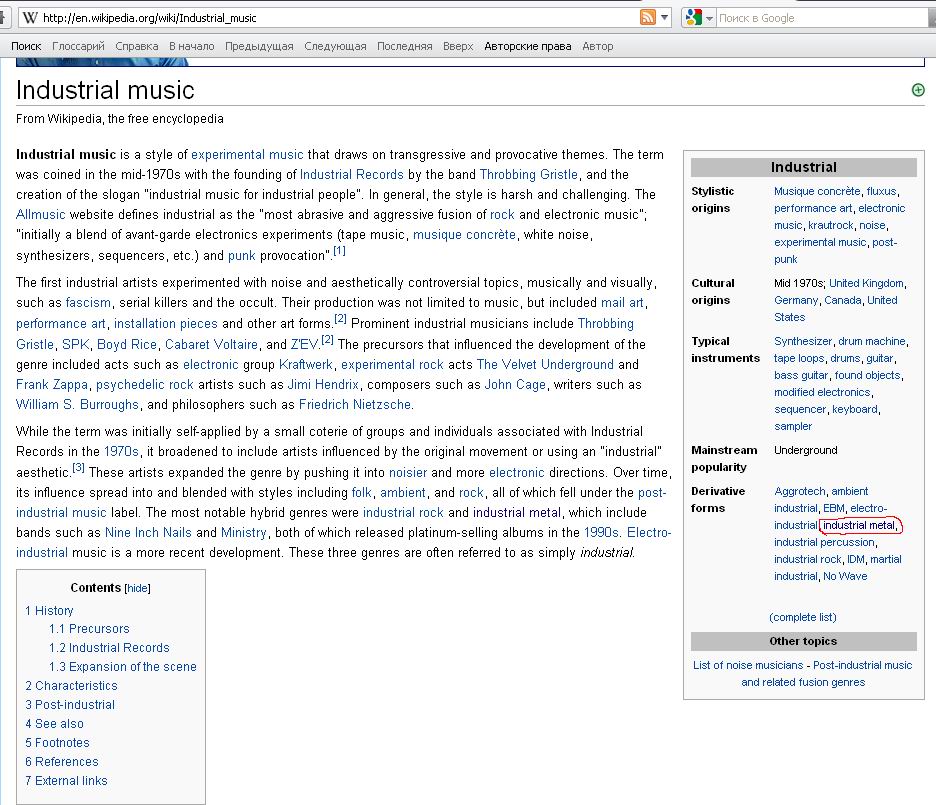This screenshot has height=805, width=936.
Task: Open the 1990s link
Action: point(601,532)
